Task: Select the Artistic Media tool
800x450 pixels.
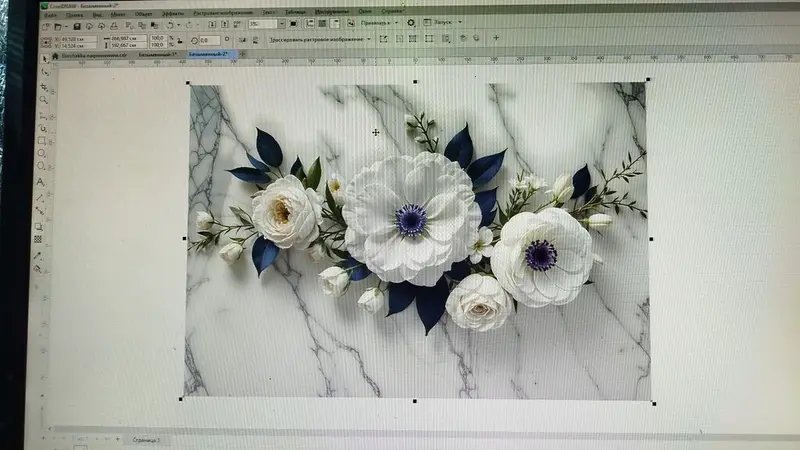Action: (x=43, y=128)
